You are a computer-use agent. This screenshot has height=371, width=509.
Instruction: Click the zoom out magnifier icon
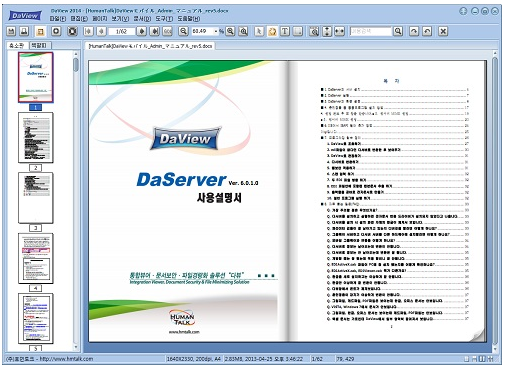[x=183, y=31]
